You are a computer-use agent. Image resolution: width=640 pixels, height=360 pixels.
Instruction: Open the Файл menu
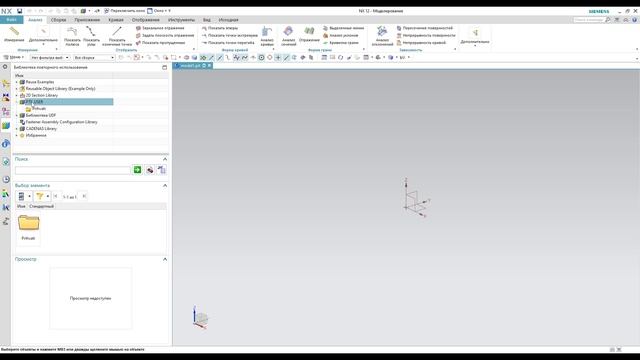(x=11, y=20)
